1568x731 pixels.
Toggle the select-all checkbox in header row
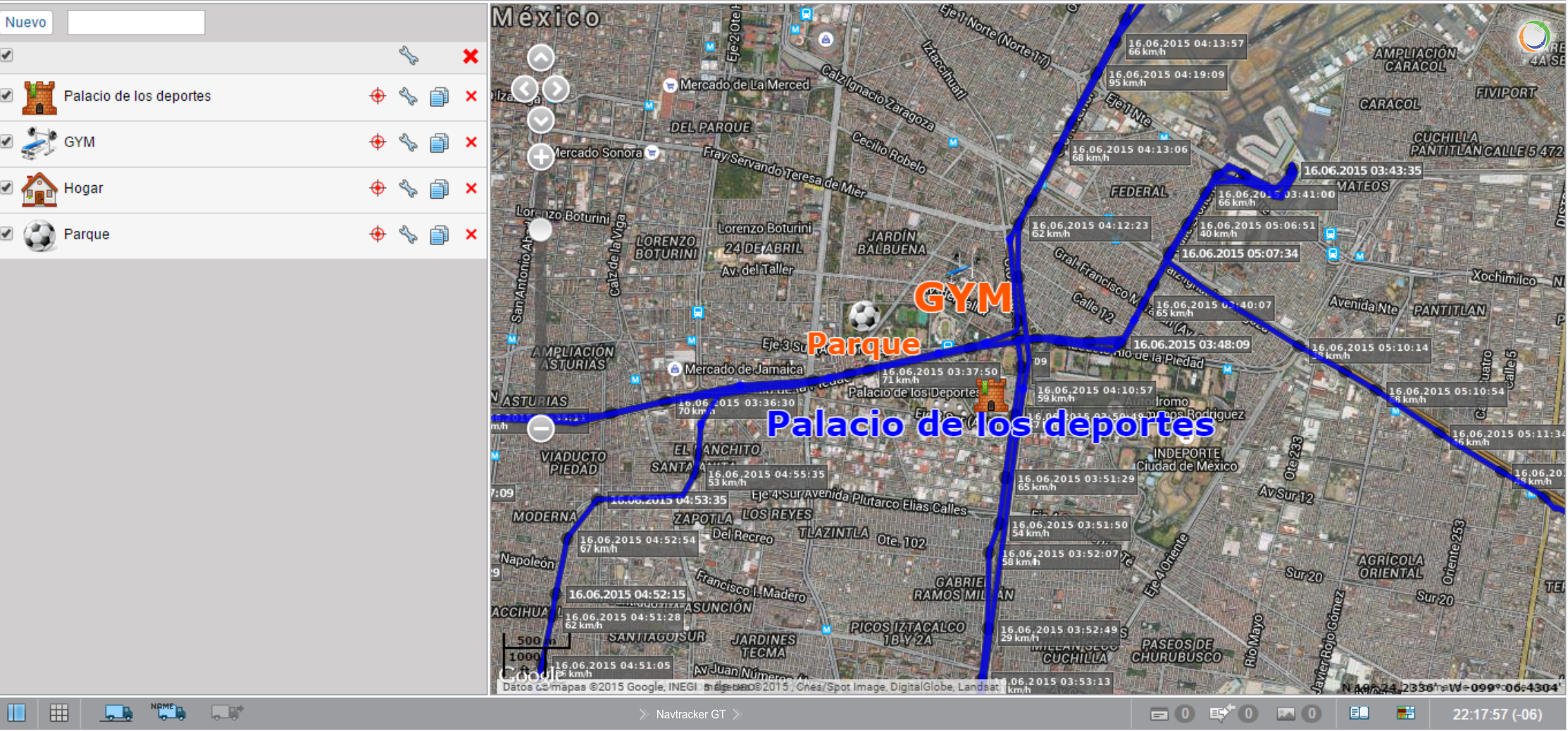click(x=7, y=55)
